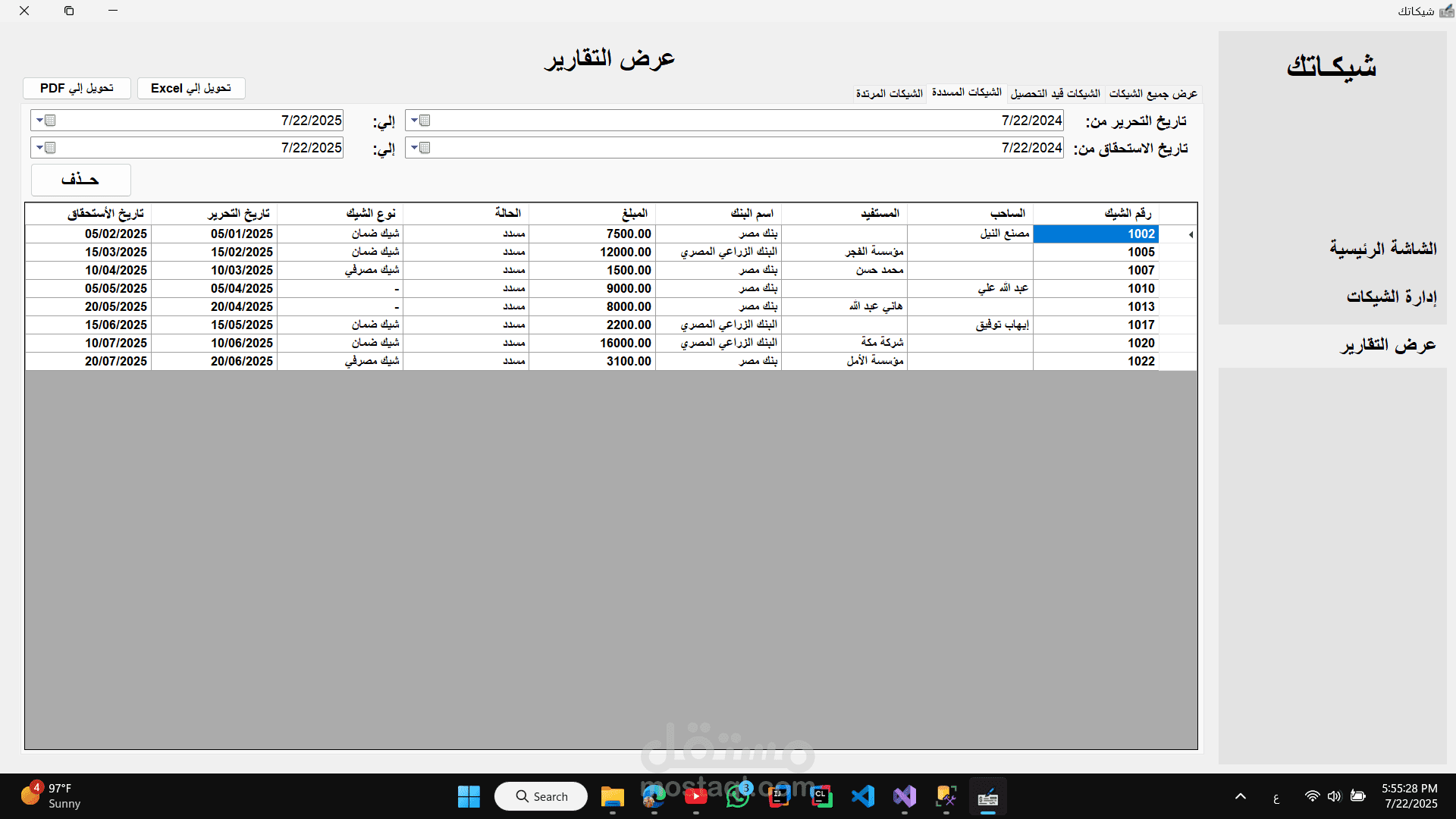Screen dimensions: 1456x819
Task: Open the تاريخ التحرير إلي date picker dropdown
Action: click(40, 121)
